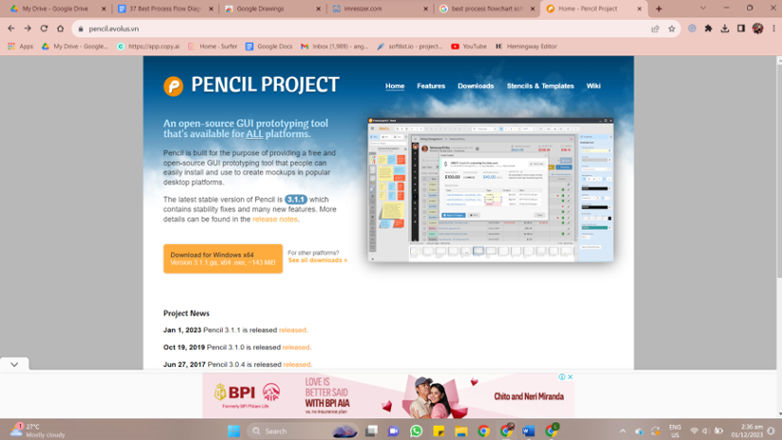The image size is (782, 440).
Task: Open Sticky Notes from the taskbar
Action: point(438,431)
